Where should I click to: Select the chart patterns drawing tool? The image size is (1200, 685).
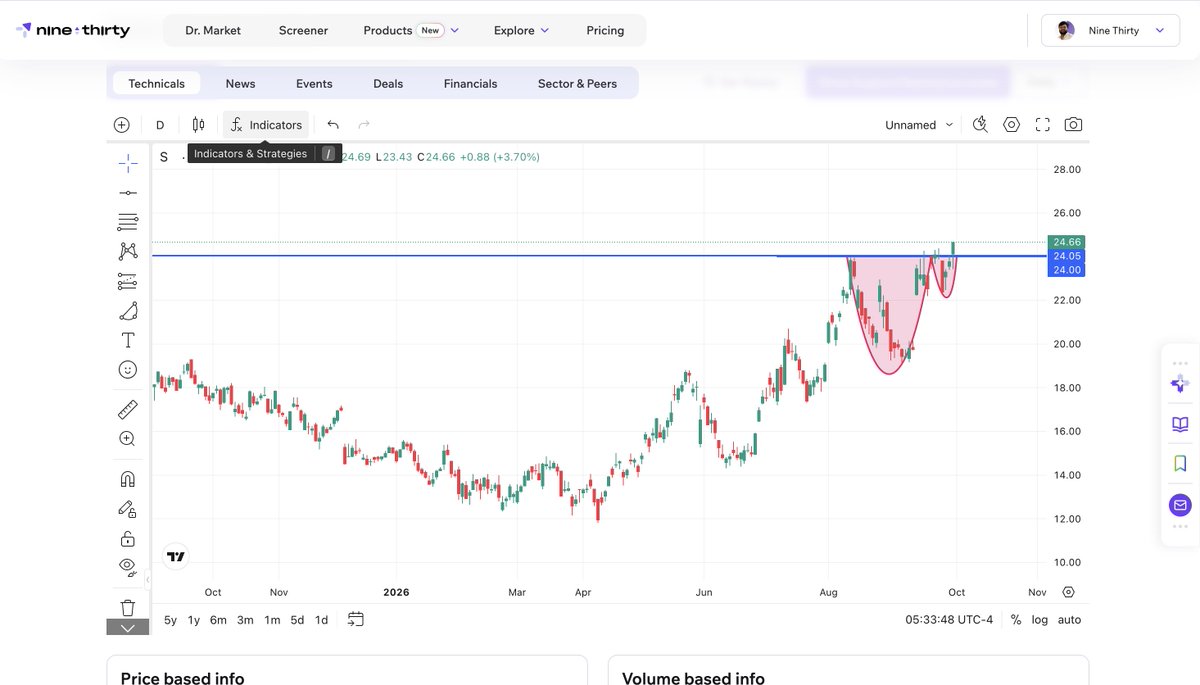pos(128,251)
